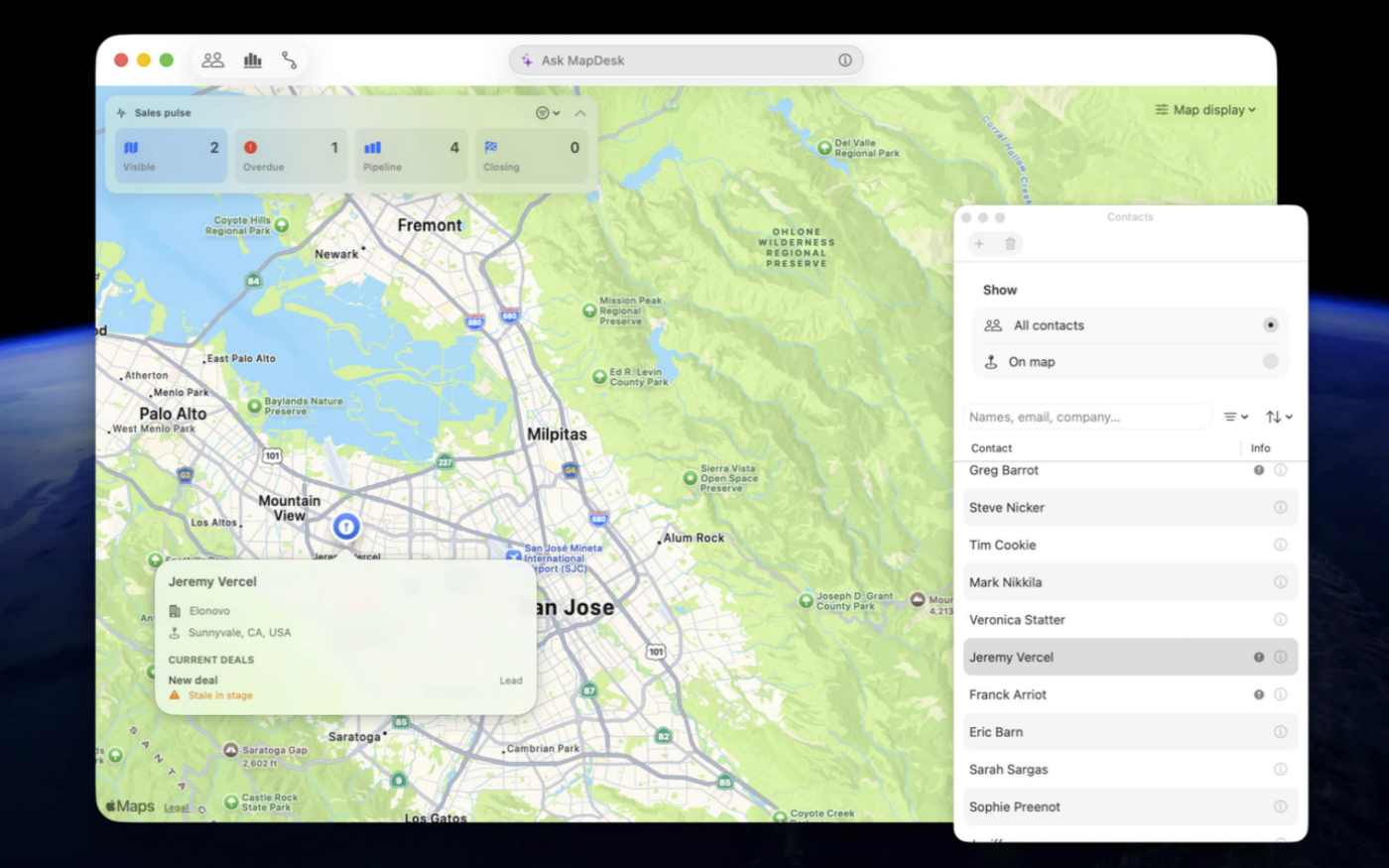Click the Stale in stage warning
The image size is (1389, 868).
click(x=211, y=695)
